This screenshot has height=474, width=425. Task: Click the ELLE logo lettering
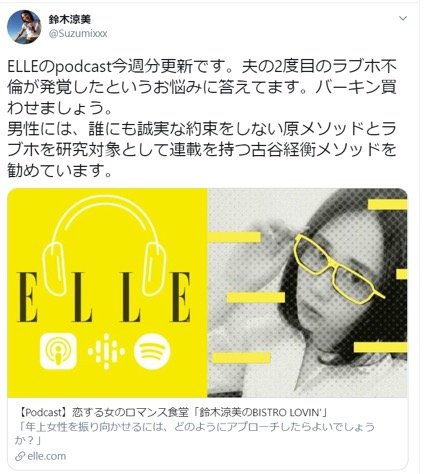104,297
